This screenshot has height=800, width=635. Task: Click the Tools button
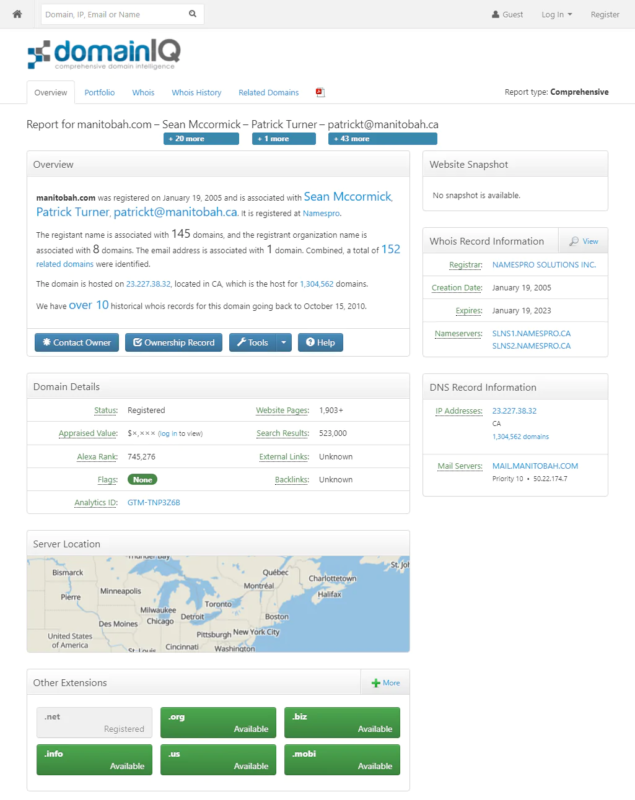click(x=252, y=342)
